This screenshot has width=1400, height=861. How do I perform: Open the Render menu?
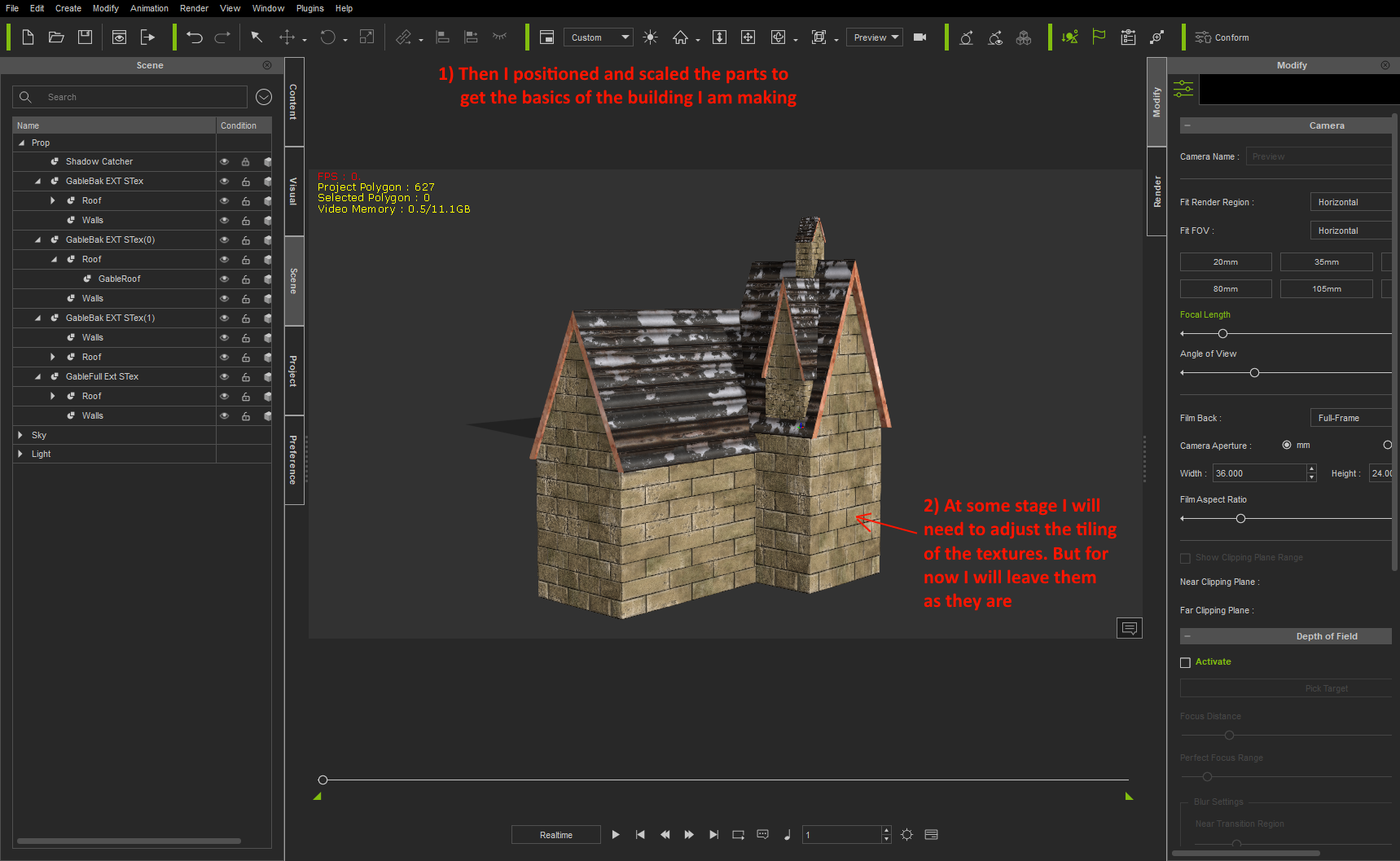pos(194,8)
